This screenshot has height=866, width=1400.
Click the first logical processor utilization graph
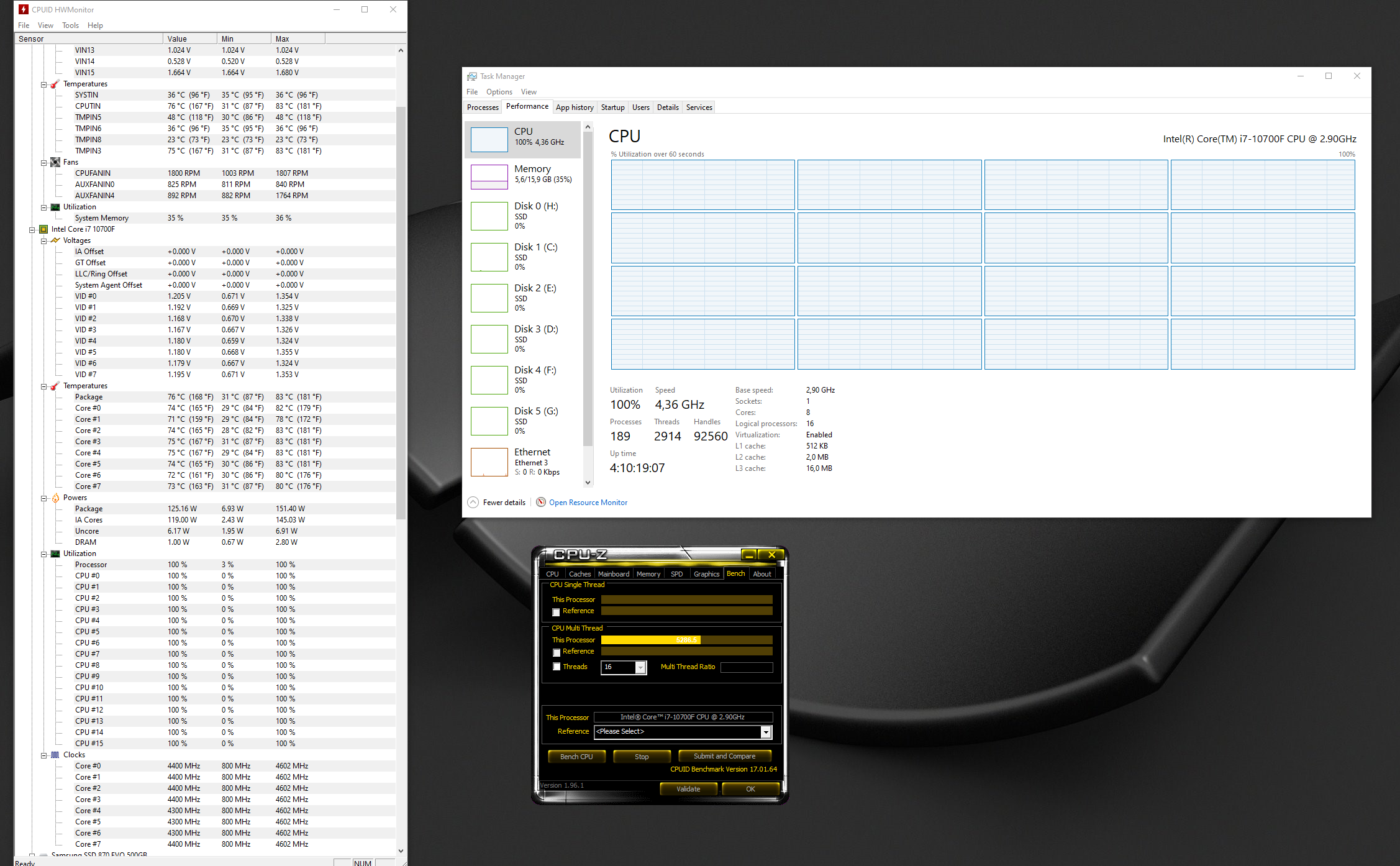pyautogui.click(x=702, y=185)
